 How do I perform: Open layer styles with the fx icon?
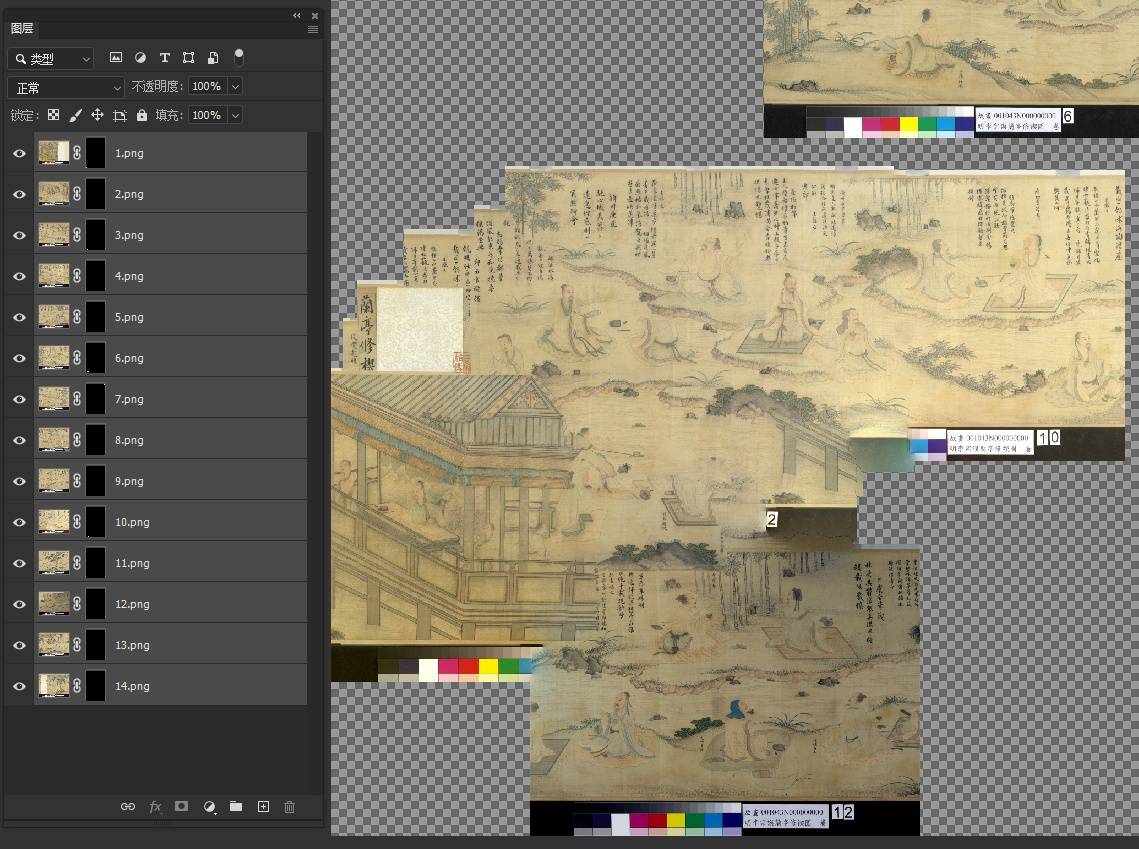(x=152, y=807)
